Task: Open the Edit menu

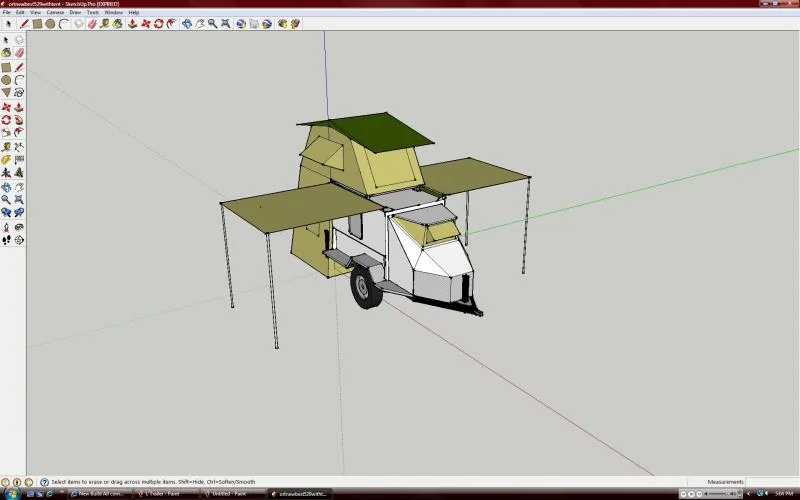Action: pos(20,12)
